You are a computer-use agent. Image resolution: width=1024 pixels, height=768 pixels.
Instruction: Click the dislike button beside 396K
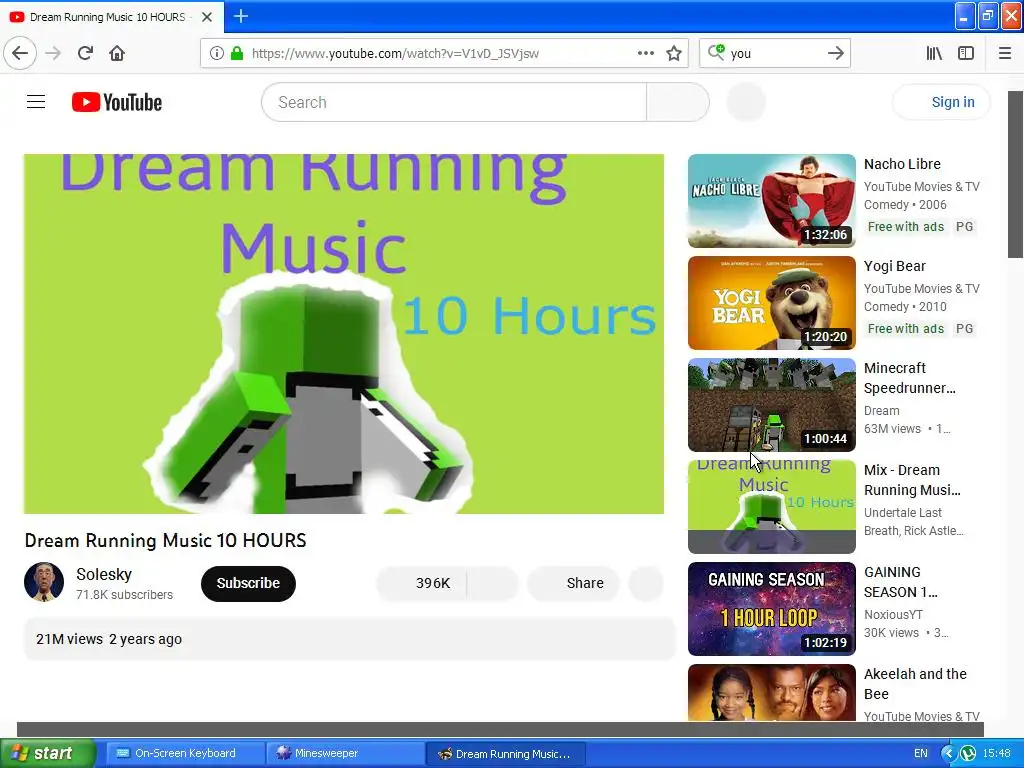click(x=493, y=583)
